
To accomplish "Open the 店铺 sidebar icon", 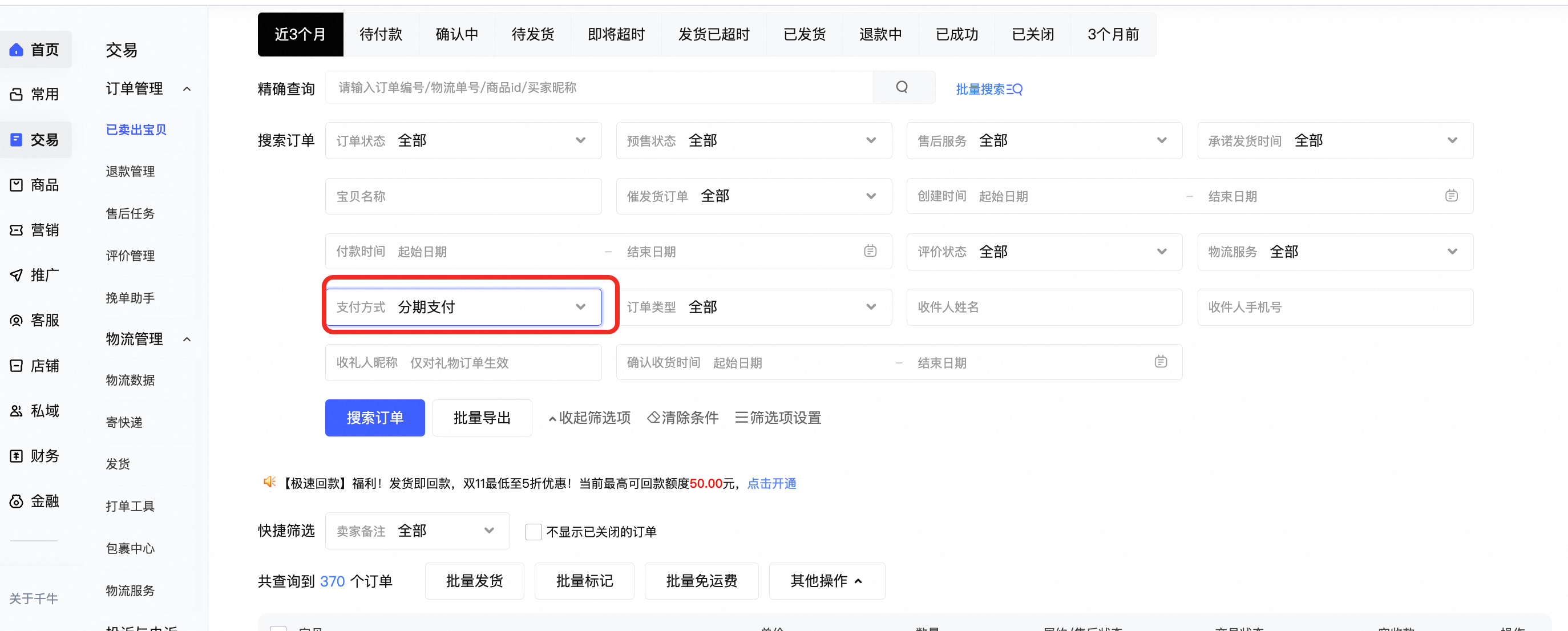I will pos(17,366).
